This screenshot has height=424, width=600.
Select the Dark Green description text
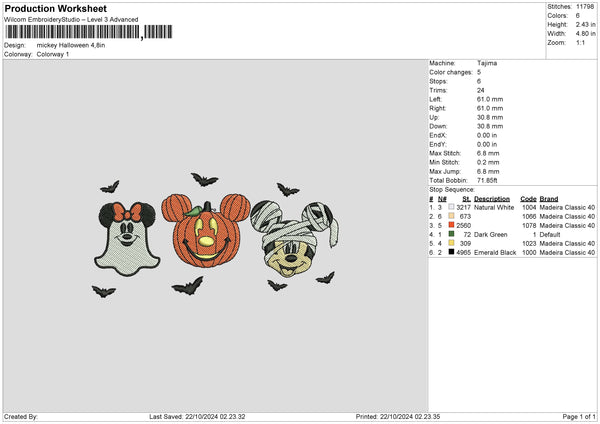(x=491, y=235)
